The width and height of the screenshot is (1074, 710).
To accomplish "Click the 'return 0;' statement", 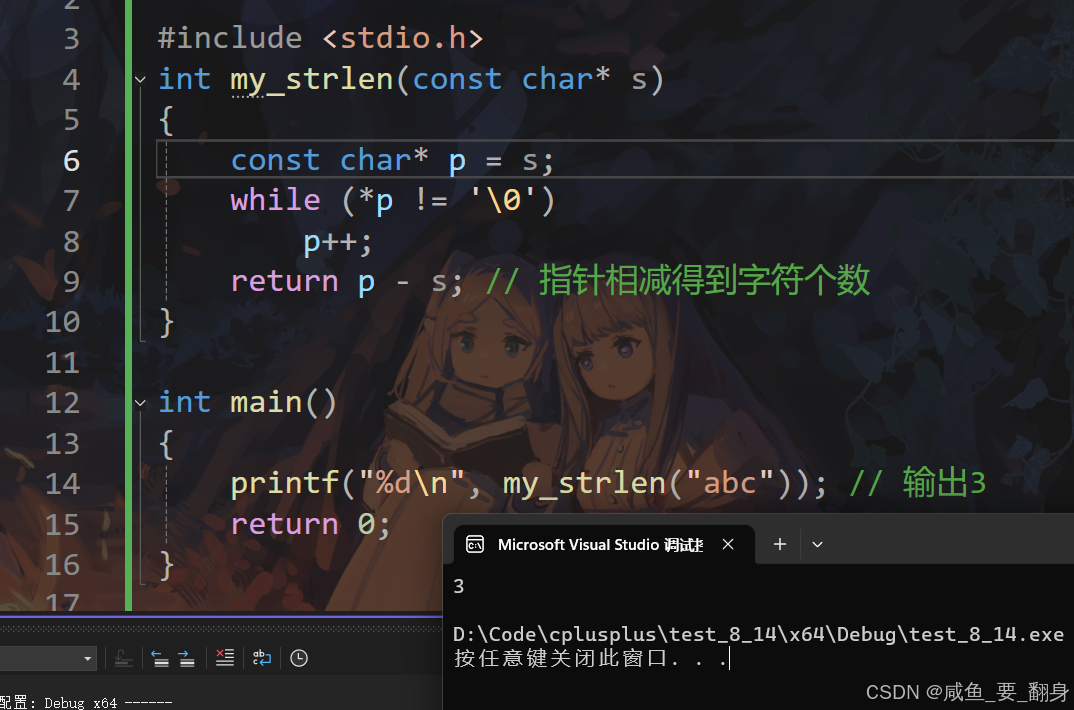I will coord(310,524).
